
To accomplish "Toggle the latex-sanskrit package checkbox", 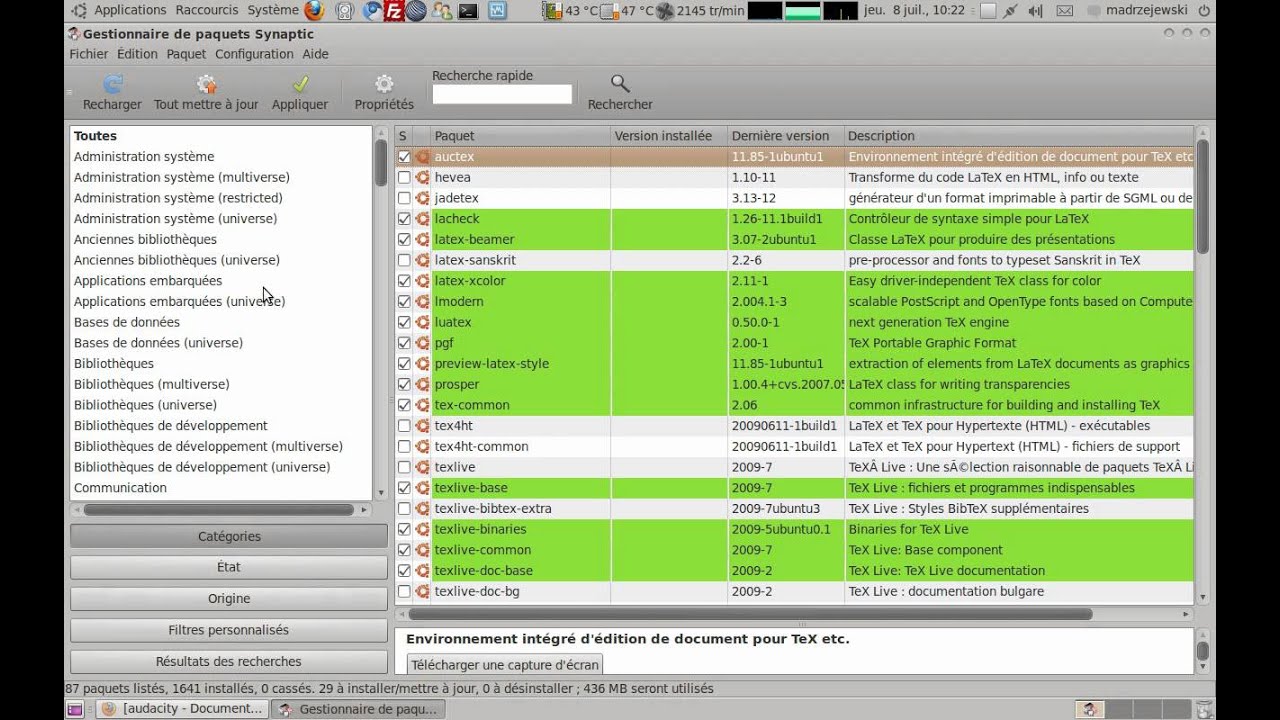I will pyautogui.click(x=404, y=260).
